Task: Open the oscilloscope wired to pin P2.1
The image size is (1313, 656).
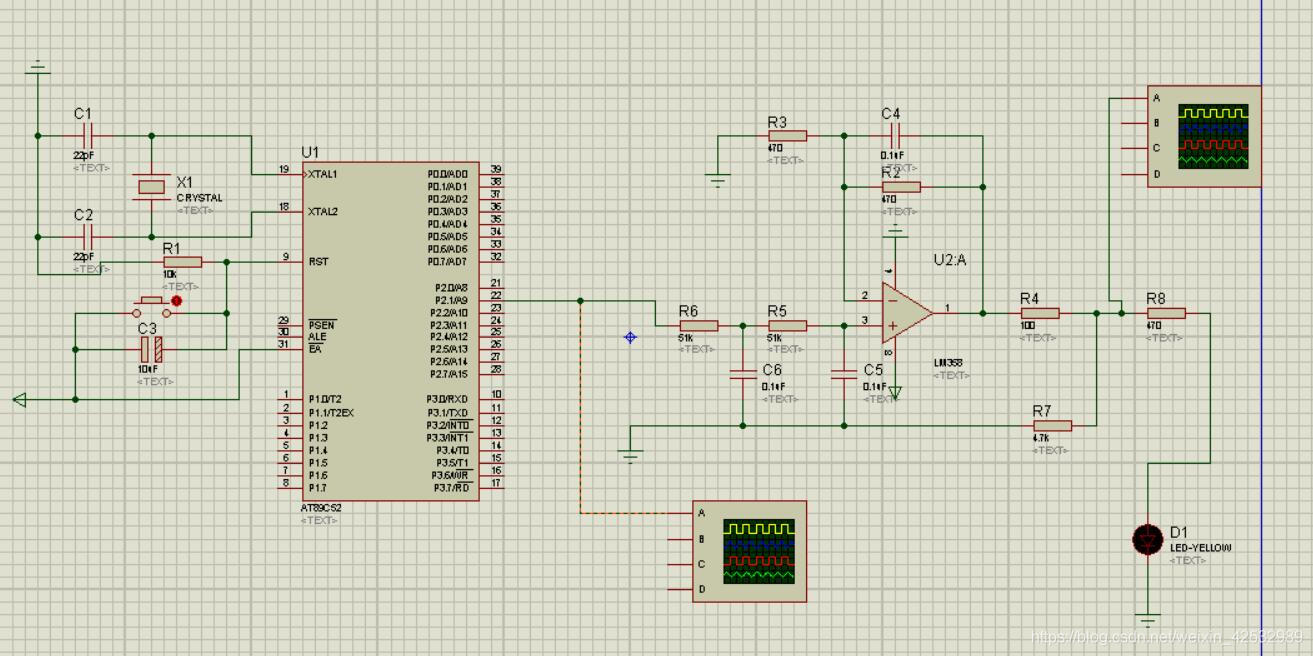Action: point(750,551)
